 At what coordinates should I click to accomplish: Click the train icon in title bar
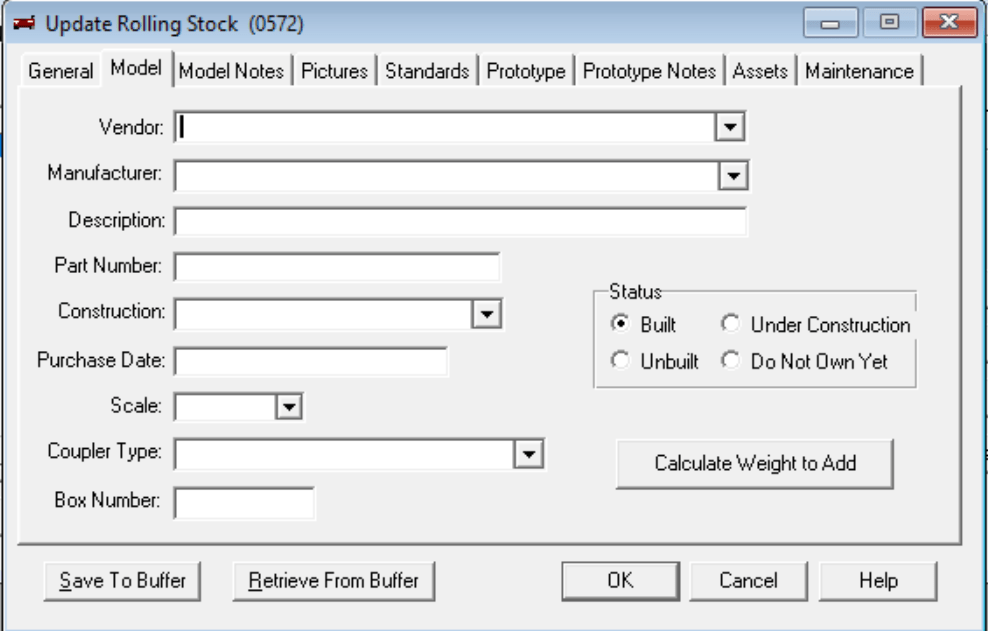point(25,23)
